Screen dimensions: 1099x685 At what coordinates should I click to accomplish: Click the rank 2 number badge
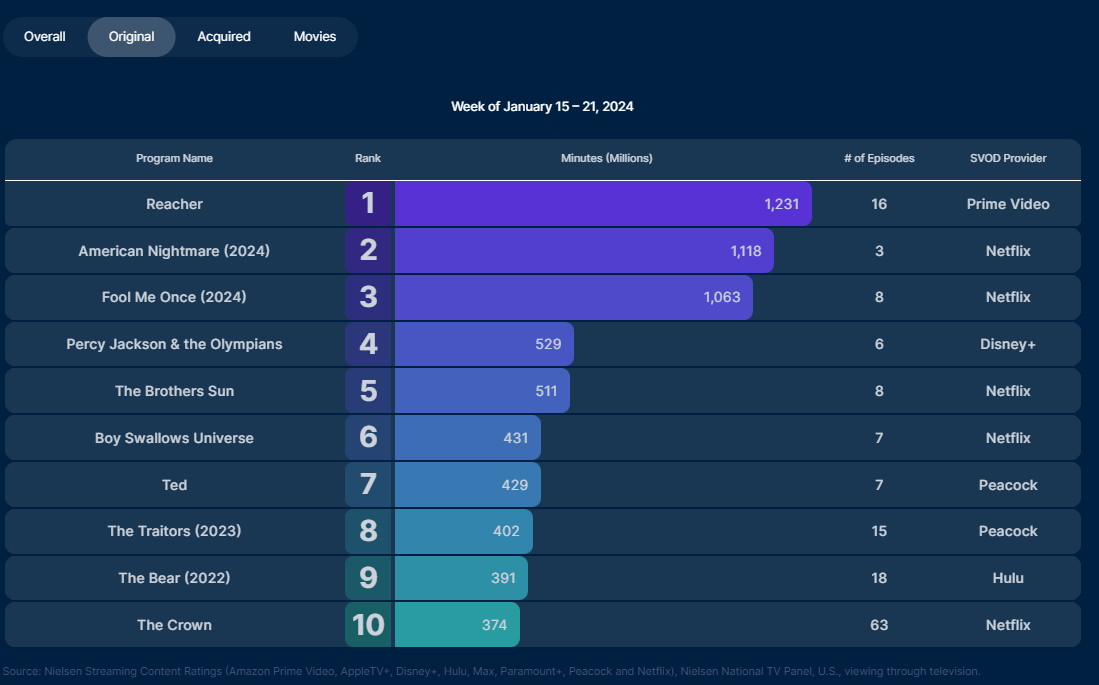(x=369, y=251)
